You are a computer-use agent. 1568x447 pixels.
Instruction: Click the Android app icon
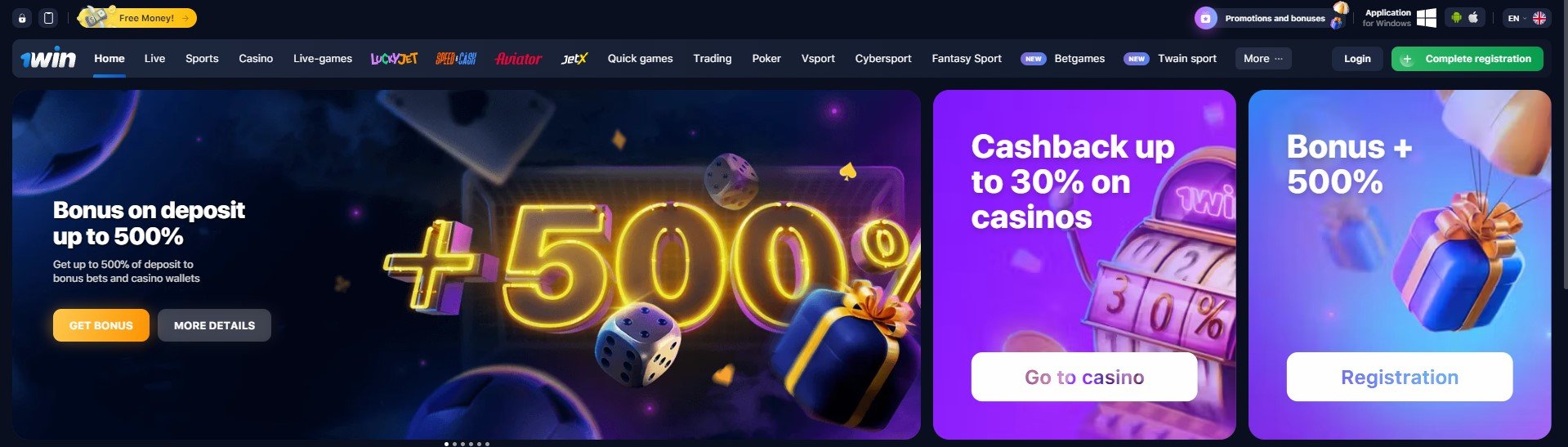[x=1456, y=17]
